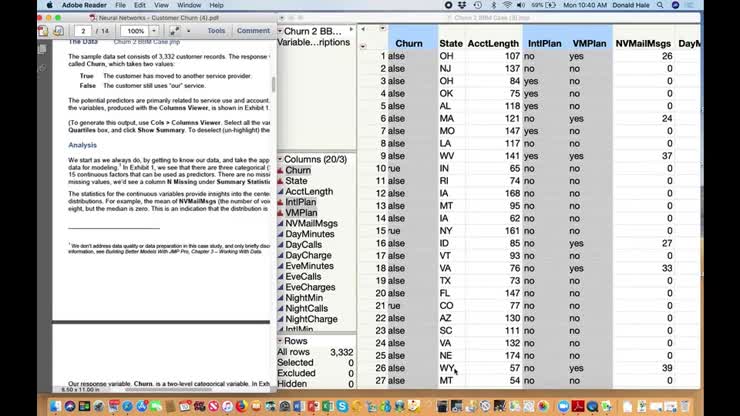Open the columns triangle menu atop data grid
Viewport: 740px width, 416px height.
point(382,29)
